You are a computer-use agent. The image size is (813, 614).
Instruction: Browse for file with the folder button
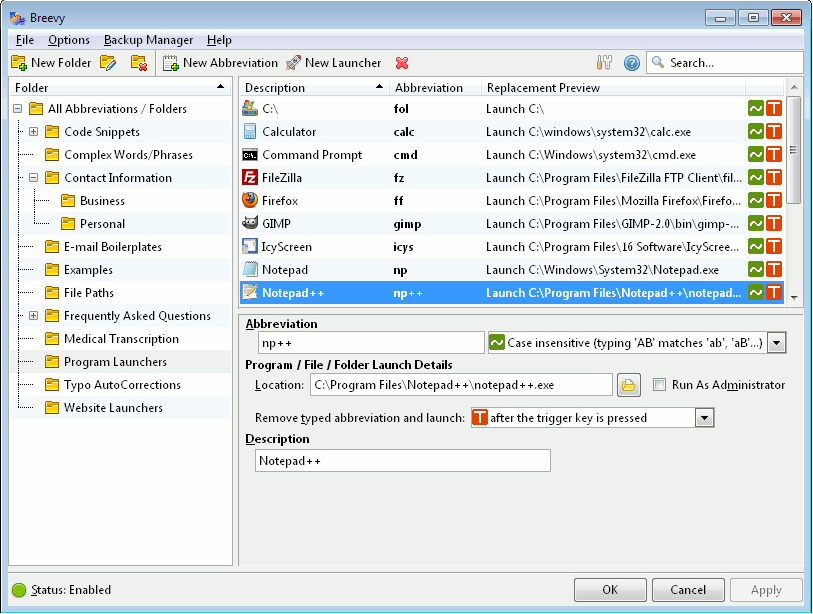pyautogui.click(x=628, y=385)
